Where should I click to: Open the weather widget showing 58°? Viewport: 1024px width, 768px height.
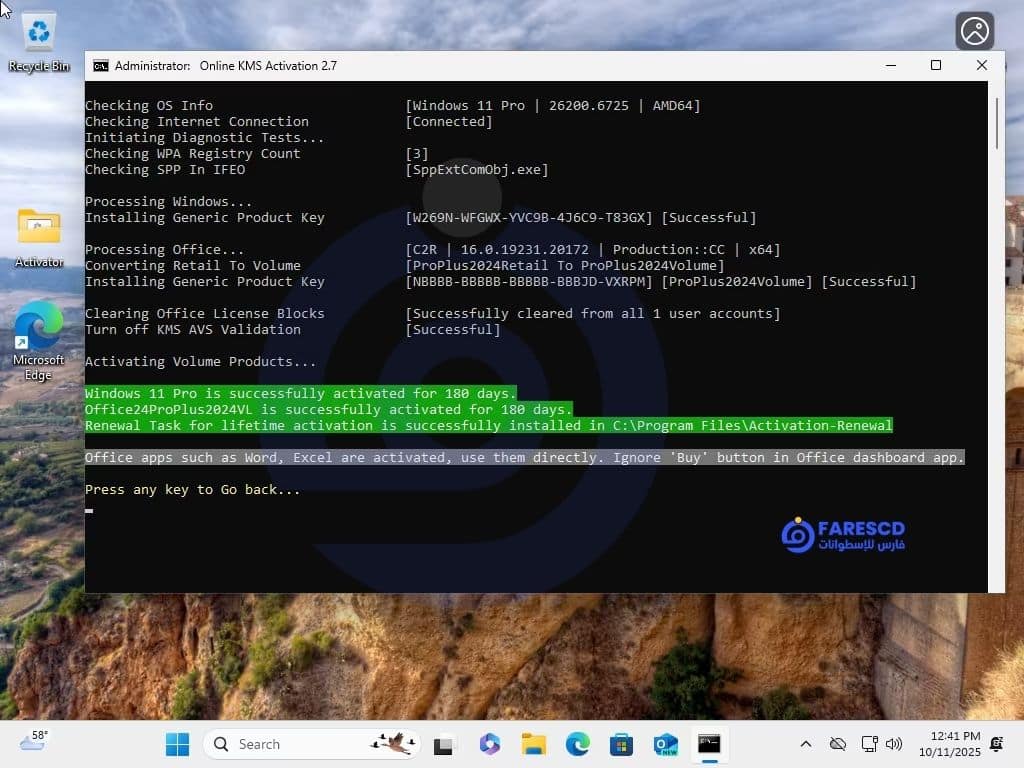point(34,742)
